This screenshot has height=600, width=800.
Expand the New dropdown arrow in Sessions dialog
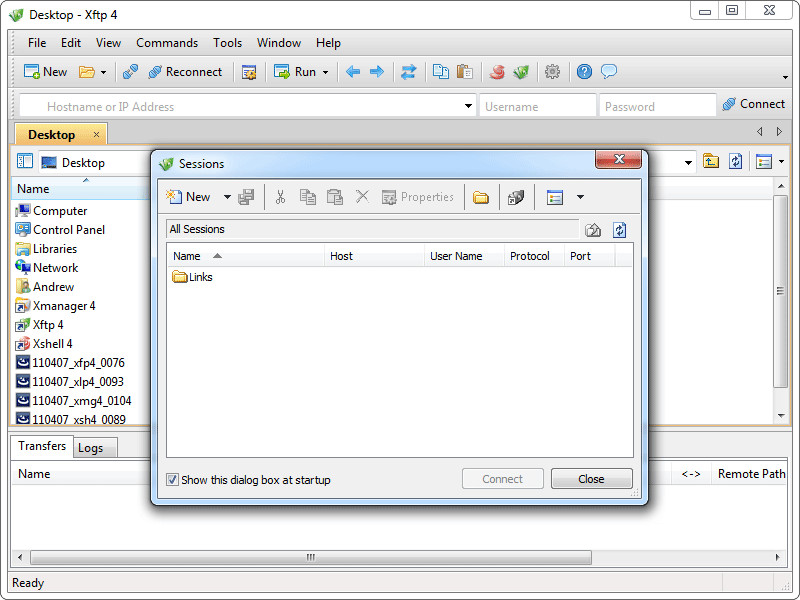pos(227,197)
